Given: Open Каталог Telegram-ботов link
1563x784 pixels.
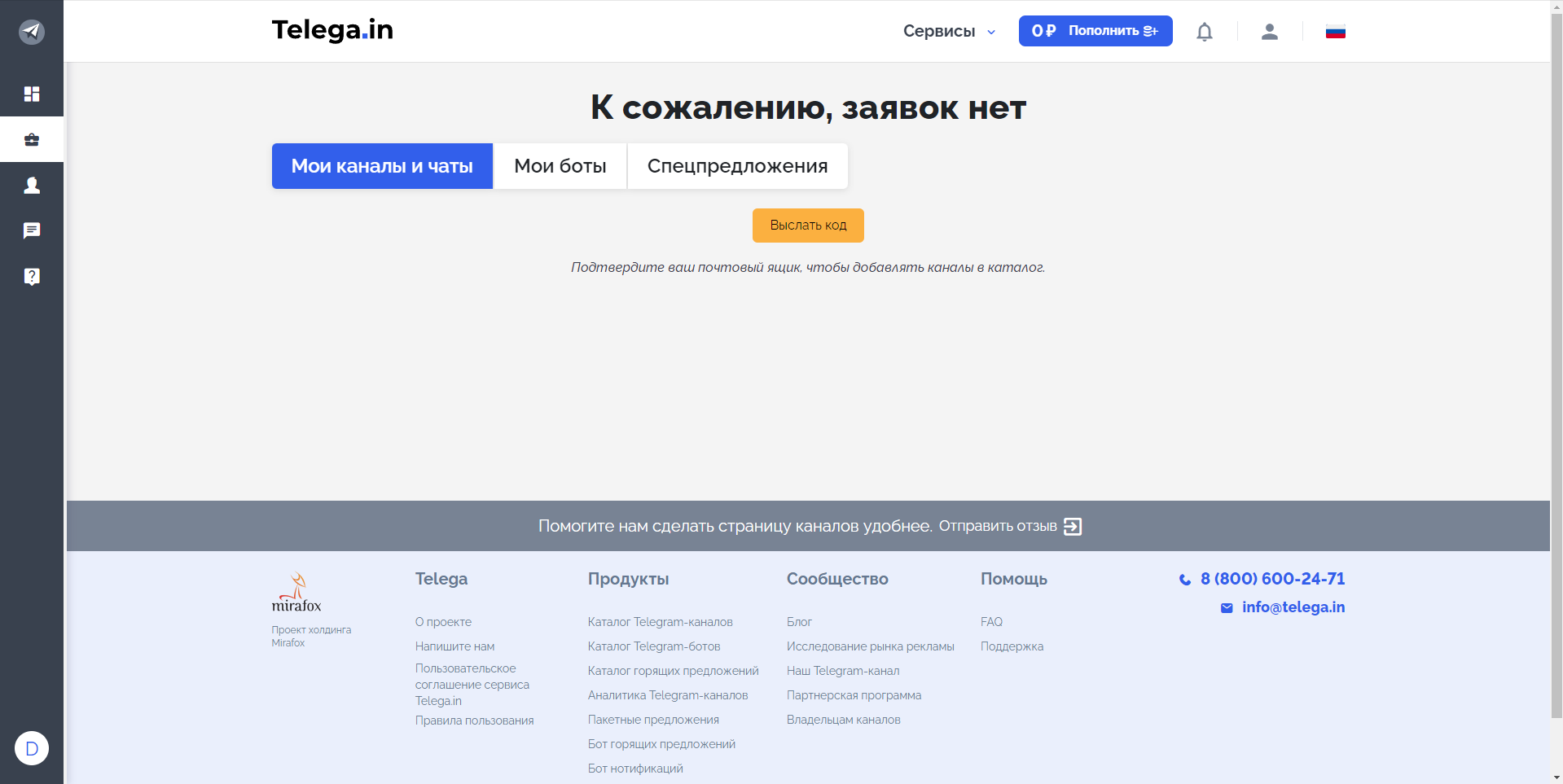Looking at the screenshot, I should tap(654, 646).
